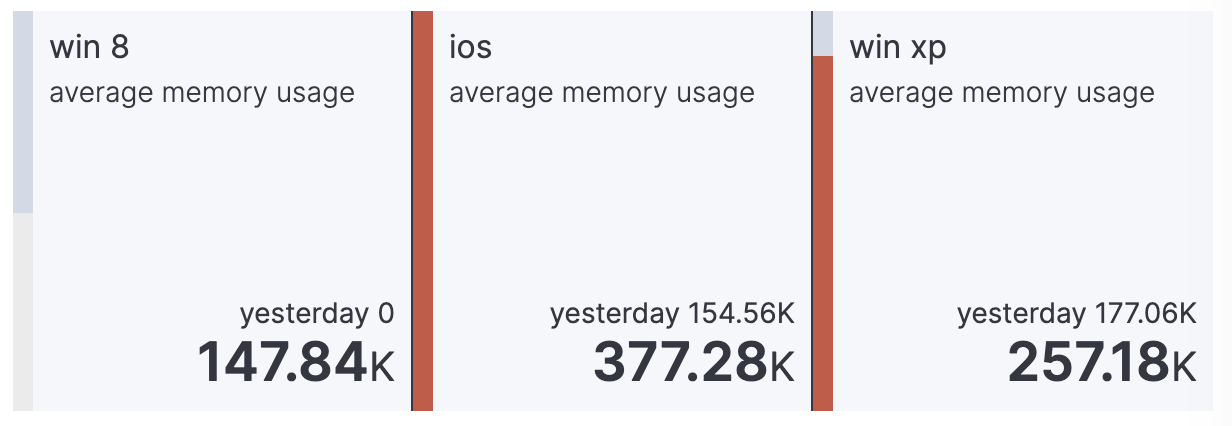Click the empty middle area of the ios tile
Viewport: 1232px width, 426px height.
click(x=620, y=200)
